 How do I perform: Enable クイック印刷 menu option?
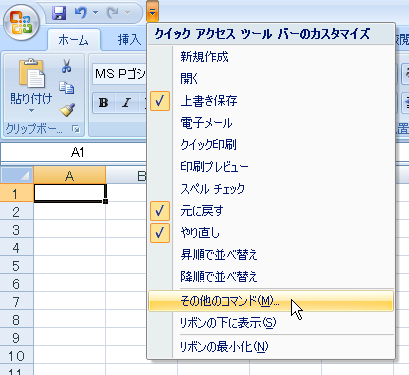click(x=271, y=145)
